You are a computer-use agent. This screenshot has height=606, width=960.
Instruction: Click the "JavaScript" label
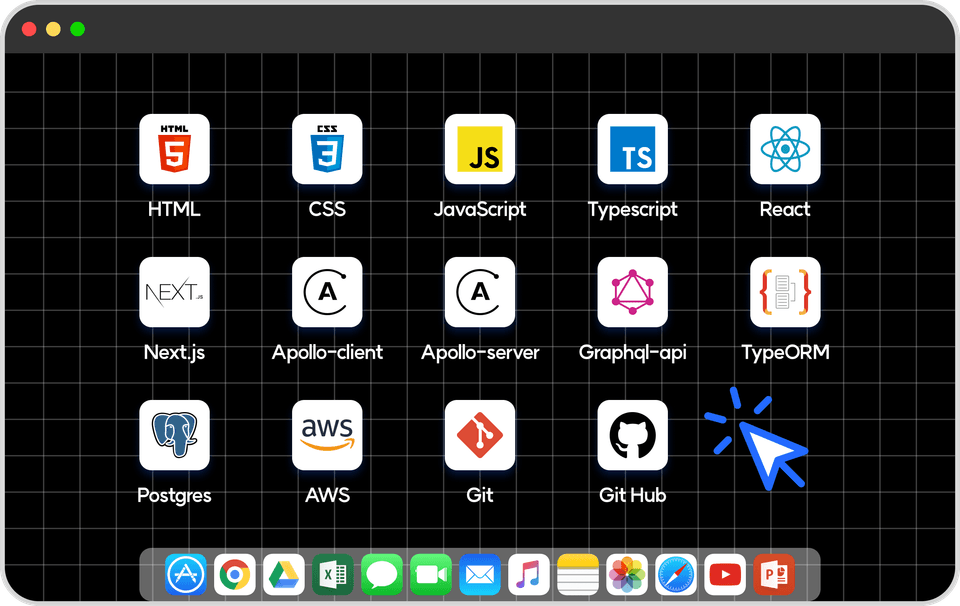tap(479, 210)
